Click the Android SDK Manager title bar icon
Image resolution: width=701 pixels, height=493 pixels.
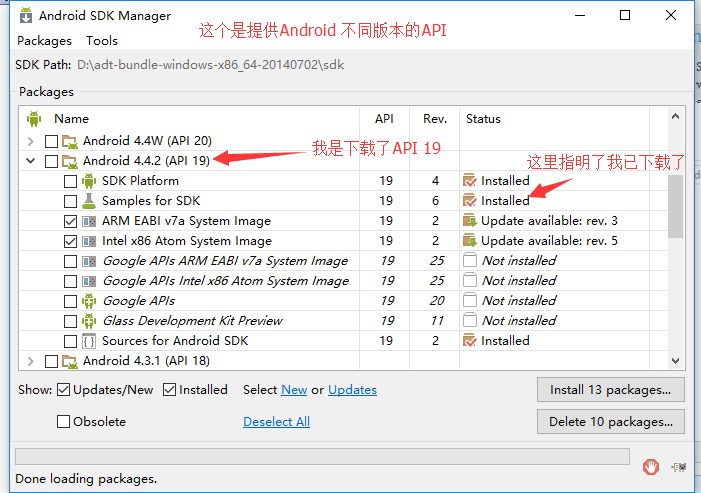[24, 16]
